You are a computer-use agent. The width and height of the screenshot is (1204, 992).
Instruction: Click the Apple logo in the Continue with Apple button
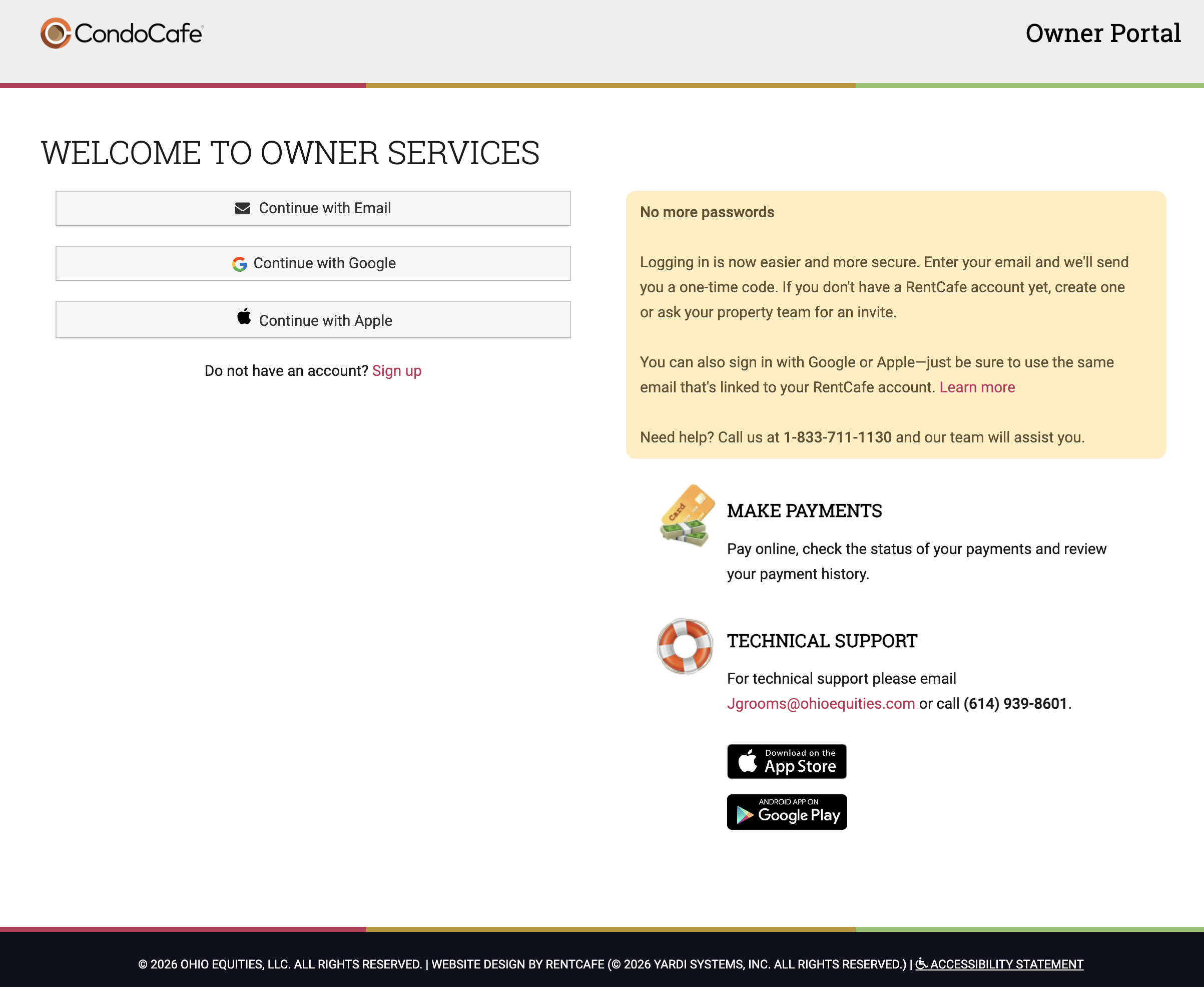[x=244, y=317]
